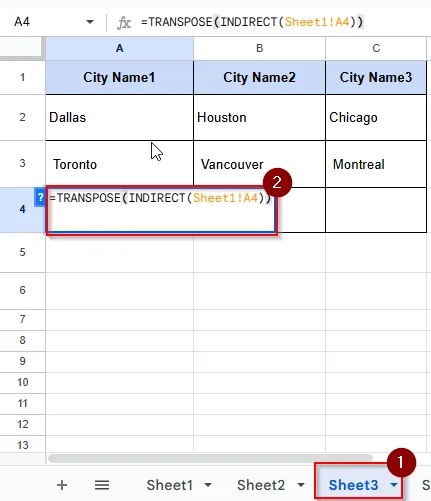The image size is (431, 501).
Task: Select the Vancouver cell
Action: (259, 164)
